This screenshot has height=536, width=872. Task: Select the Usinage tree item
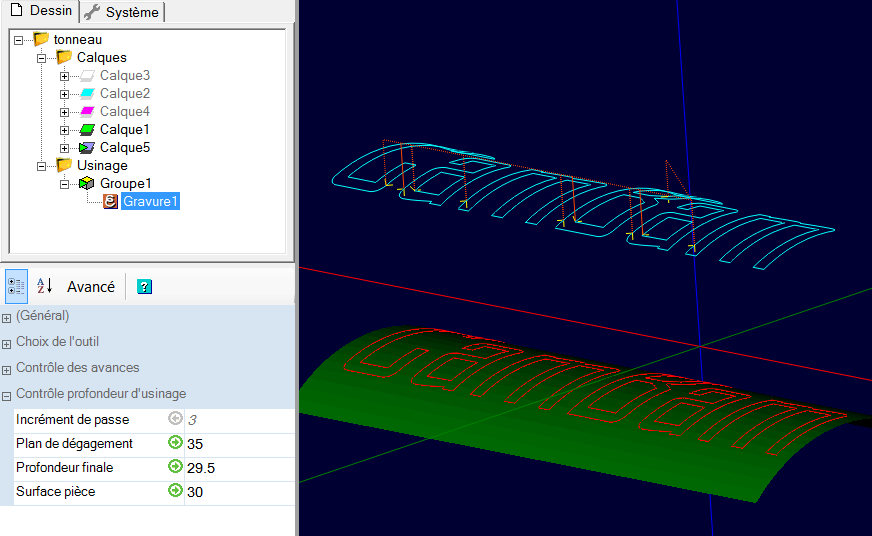[x=102, y=165]
